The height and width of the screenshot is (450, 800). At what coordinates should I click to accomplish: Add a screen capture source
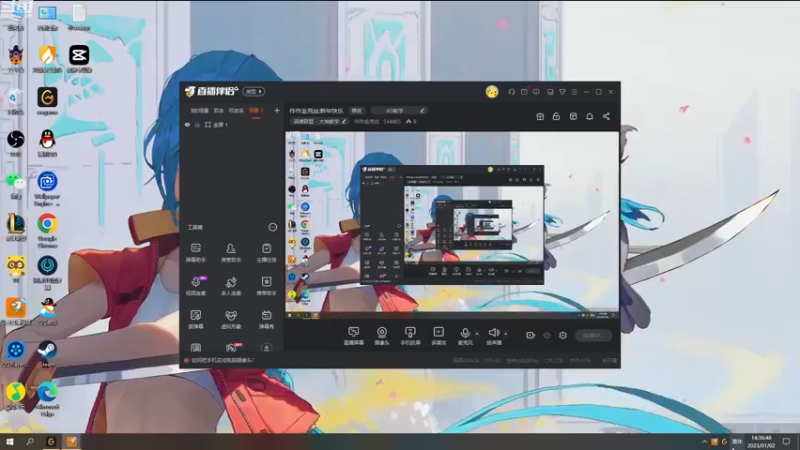click(x=354, y=336)
